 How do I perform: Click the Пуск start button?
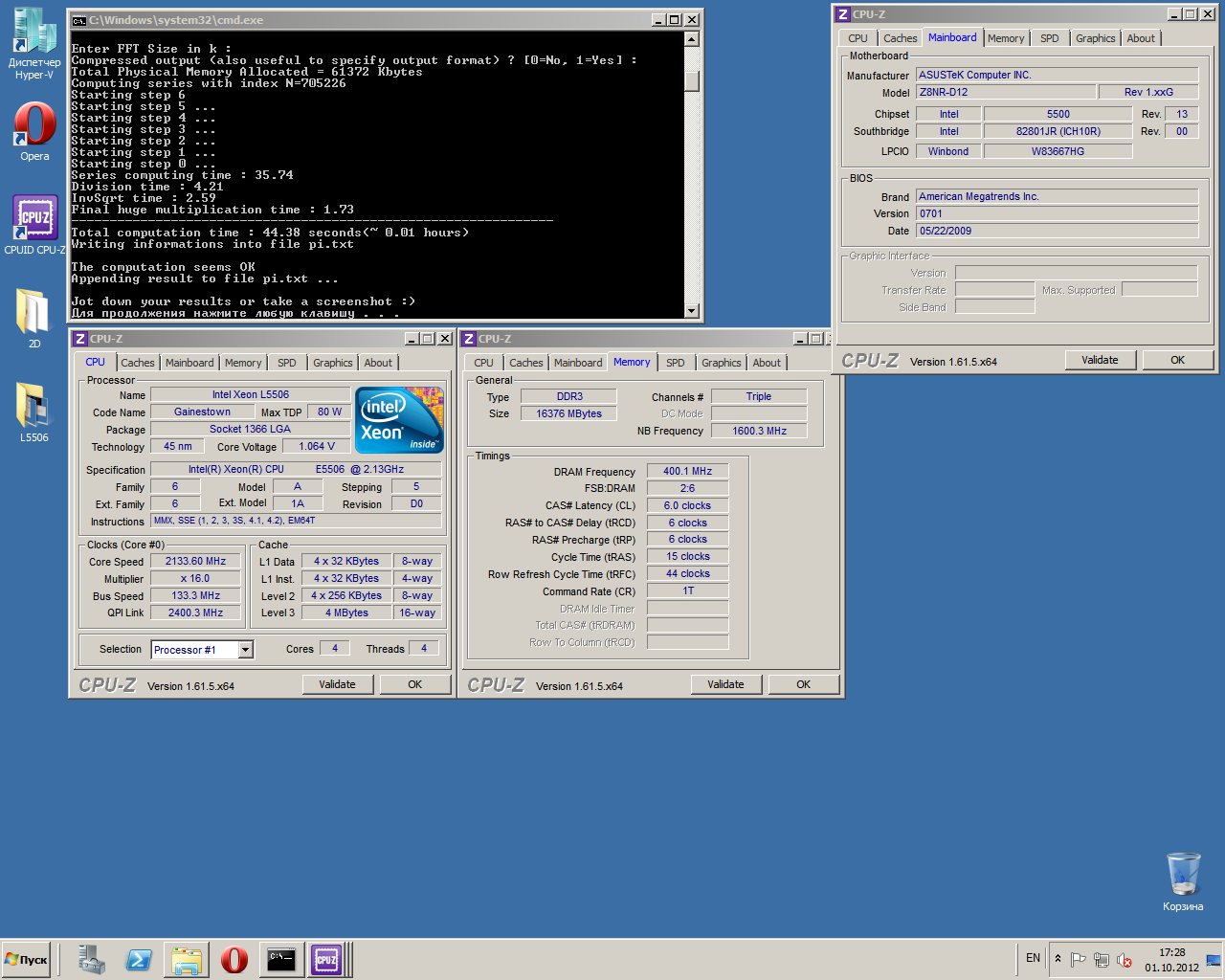pyautogui.click(x=26, y=959)
